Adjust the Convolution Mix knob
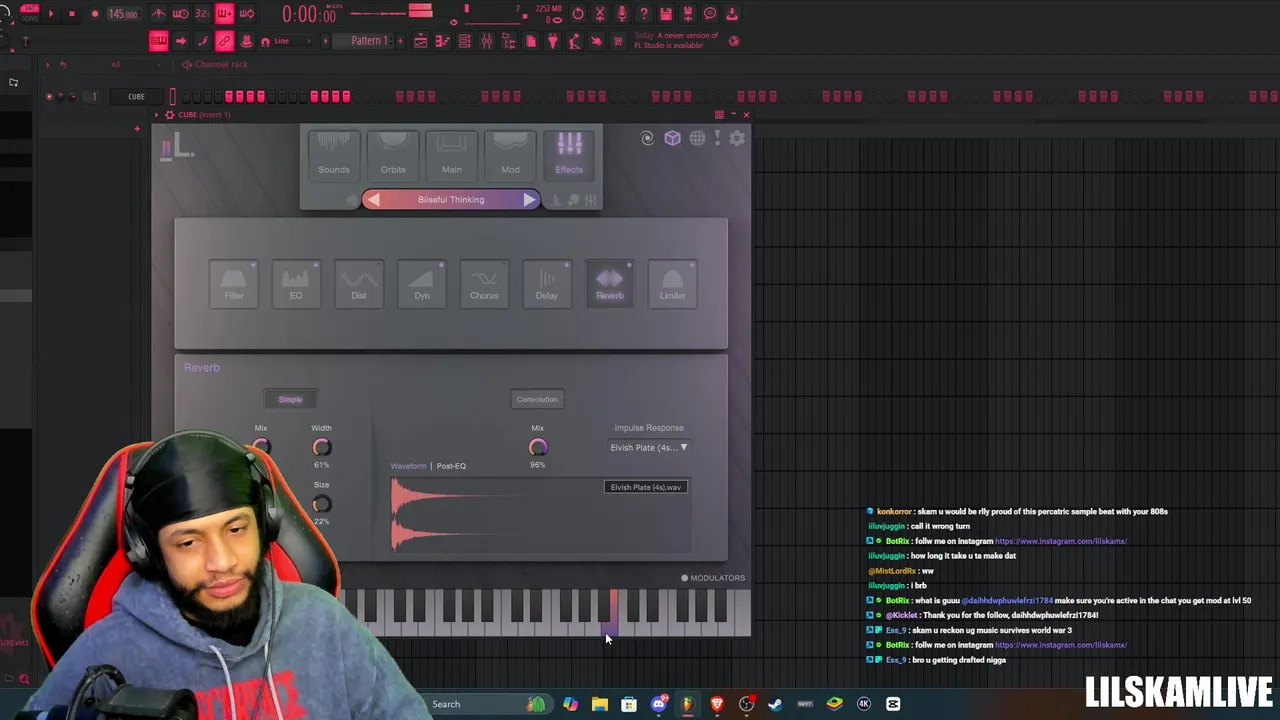This screenshot has height=720, width=1280. click(x=538, y=447)
